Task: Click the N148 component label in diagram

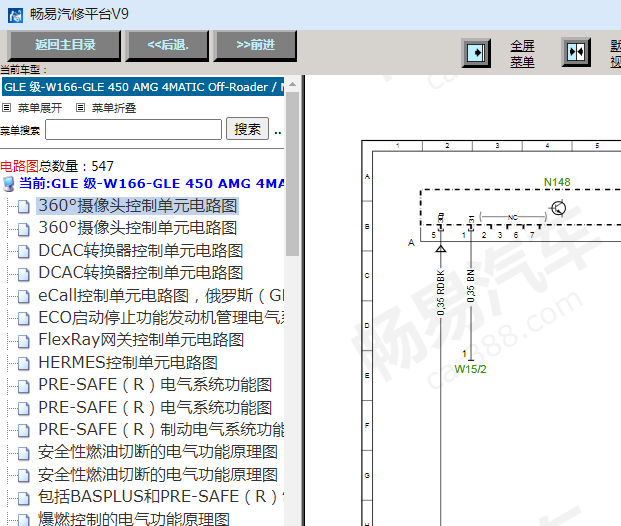Action: (557, 182)
